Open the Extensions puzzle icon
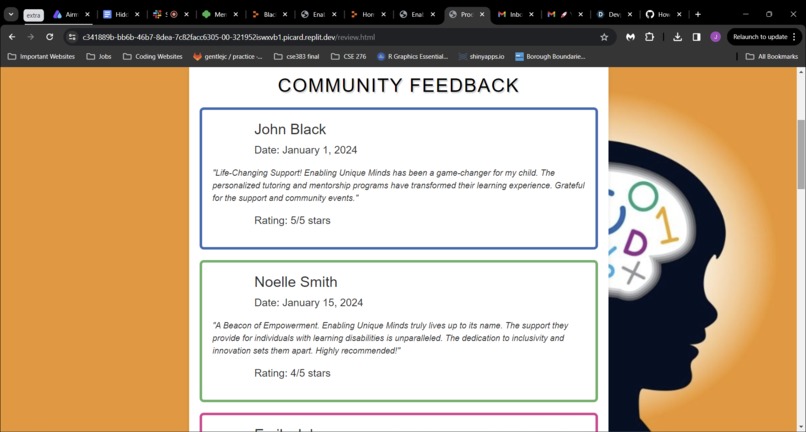Screen dimensions: 806x432 (649, 37)
